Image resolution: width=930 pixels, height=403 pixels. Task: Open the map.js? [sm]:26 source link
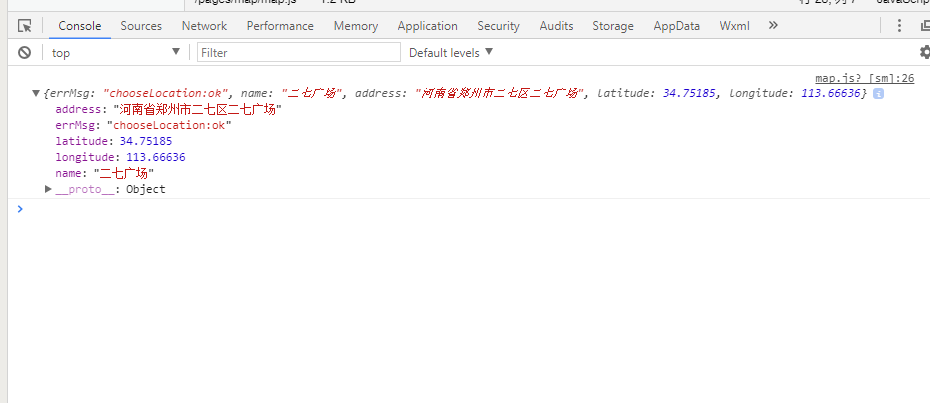click(x=865, y=78)
